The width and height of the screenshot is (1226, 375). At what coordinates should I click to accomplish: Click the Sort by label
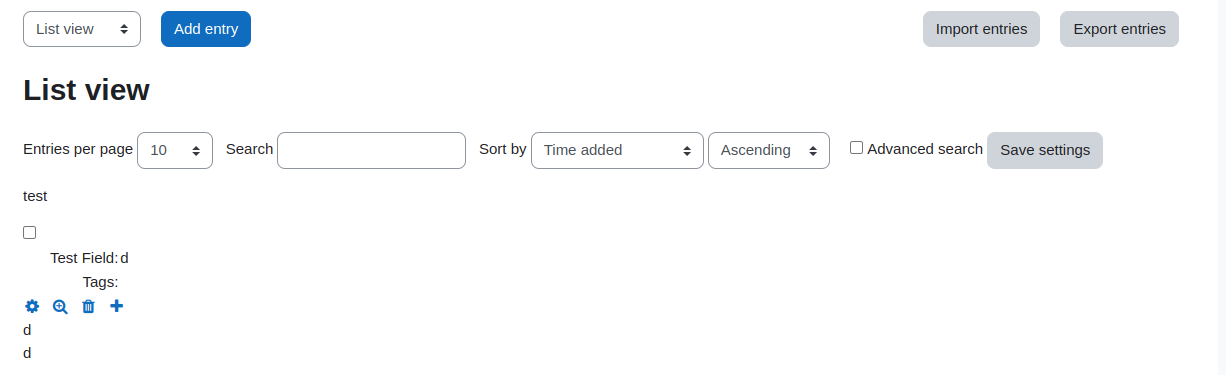coord(503,149)
